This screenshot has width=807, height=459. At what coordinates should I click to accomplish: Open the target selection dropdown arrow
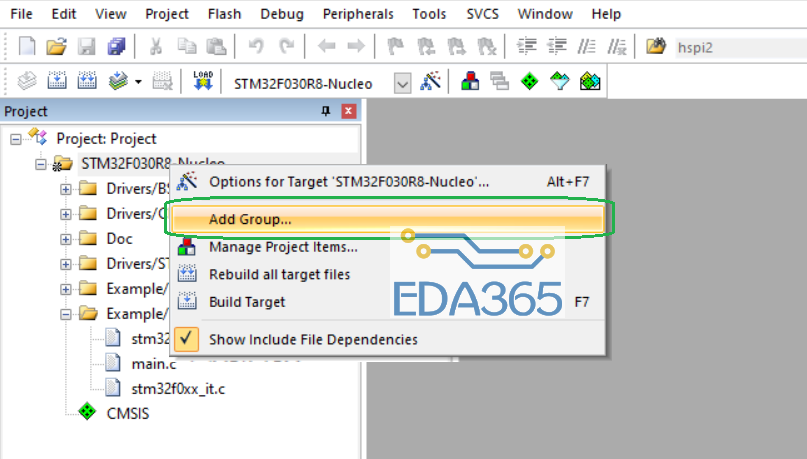pos(402,83)
